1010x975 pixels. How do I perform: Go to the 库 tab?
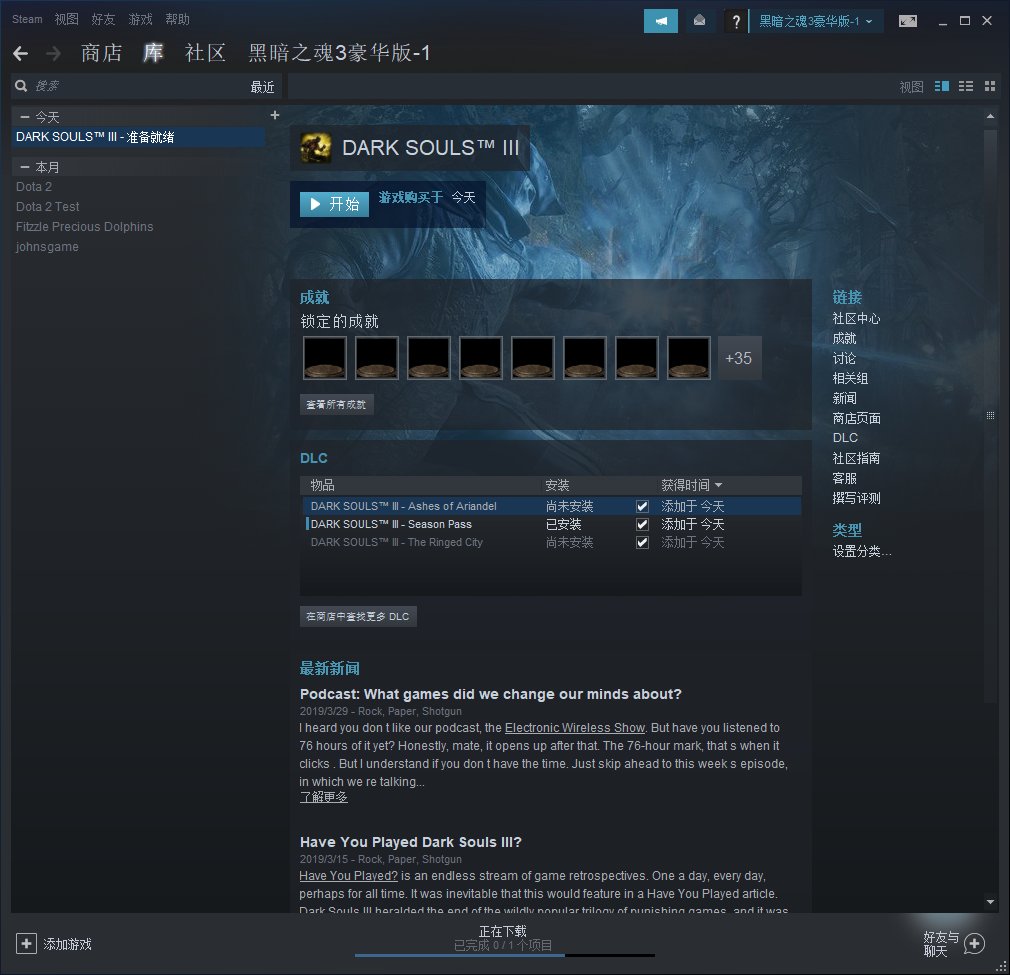click(x=153, y=53)
